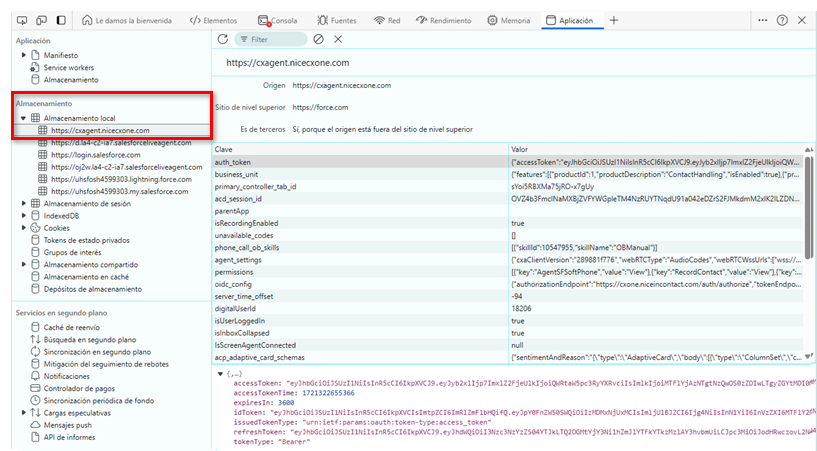This screenshot has height=451, width=817.
Task: Switch to the Rendimiento tab
Action: coord(443,20)
